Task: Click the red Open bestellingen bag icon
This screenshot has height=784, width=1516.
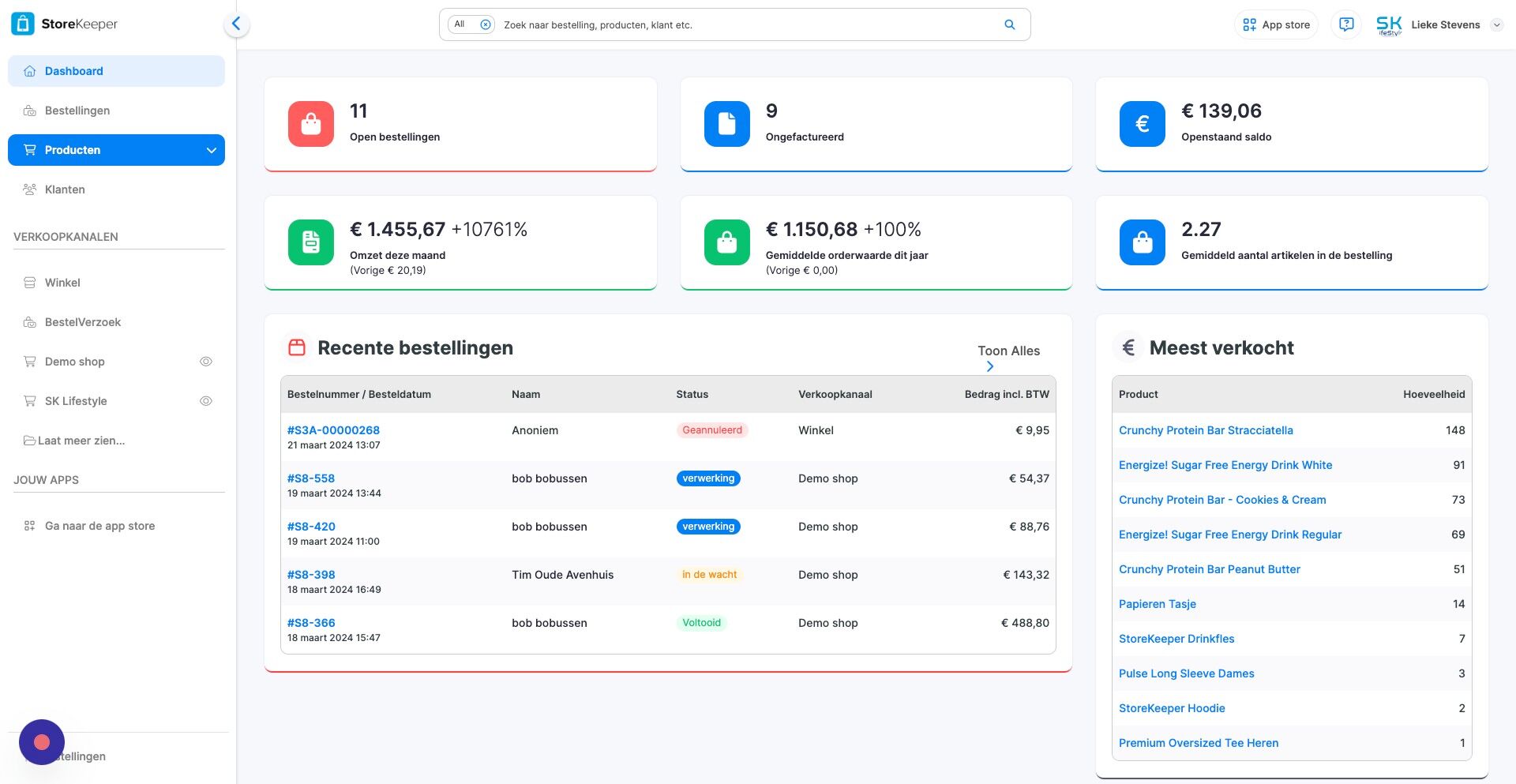Action: pyautogui.click(x=311, y=124)
